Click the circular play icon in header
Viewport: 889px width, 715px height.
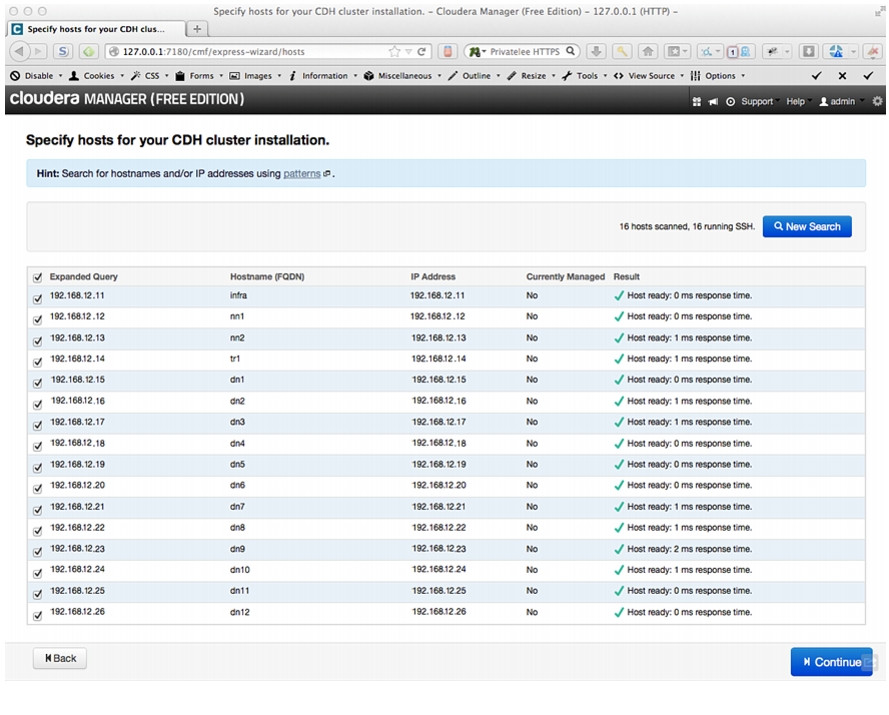(730, 101)
